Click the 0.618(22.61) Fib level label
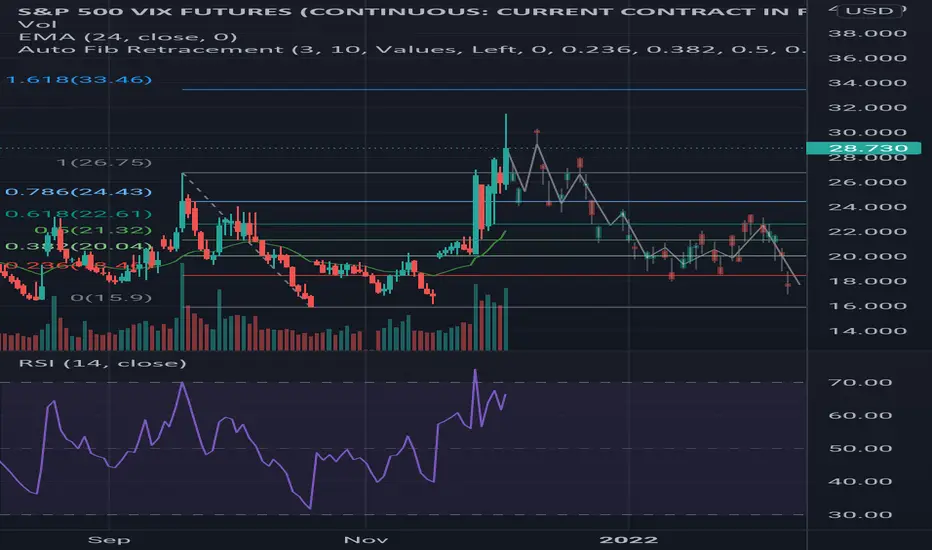 (78, 214)
